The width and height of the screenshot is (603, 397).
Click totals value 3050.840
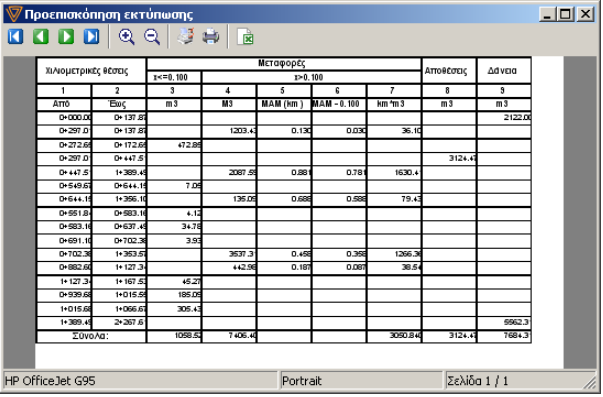point(405,336)
